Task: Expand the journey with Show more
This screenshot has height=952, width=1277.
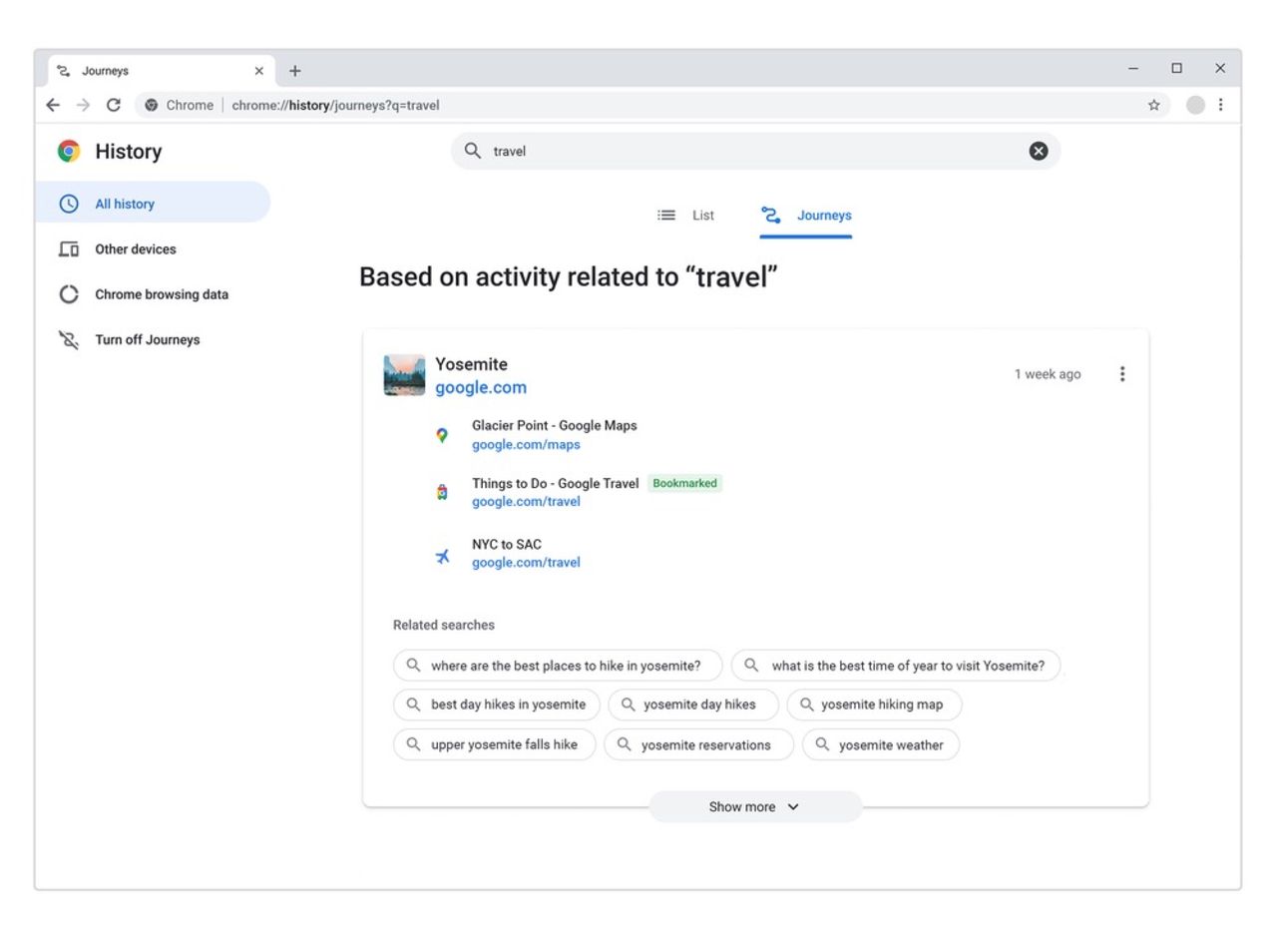Action: [754, 806]
